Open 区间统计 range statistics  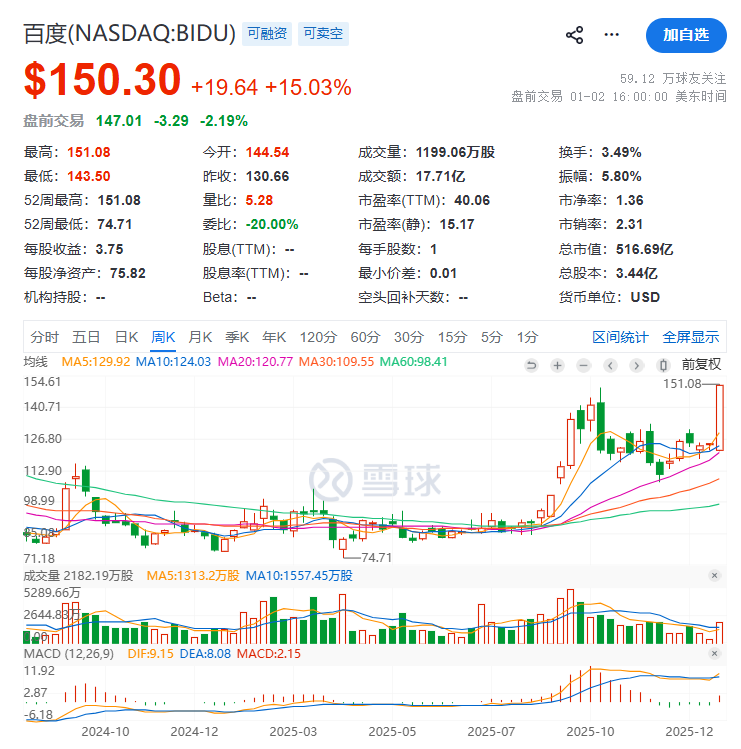pyautogui.click(x=620, y=337)
